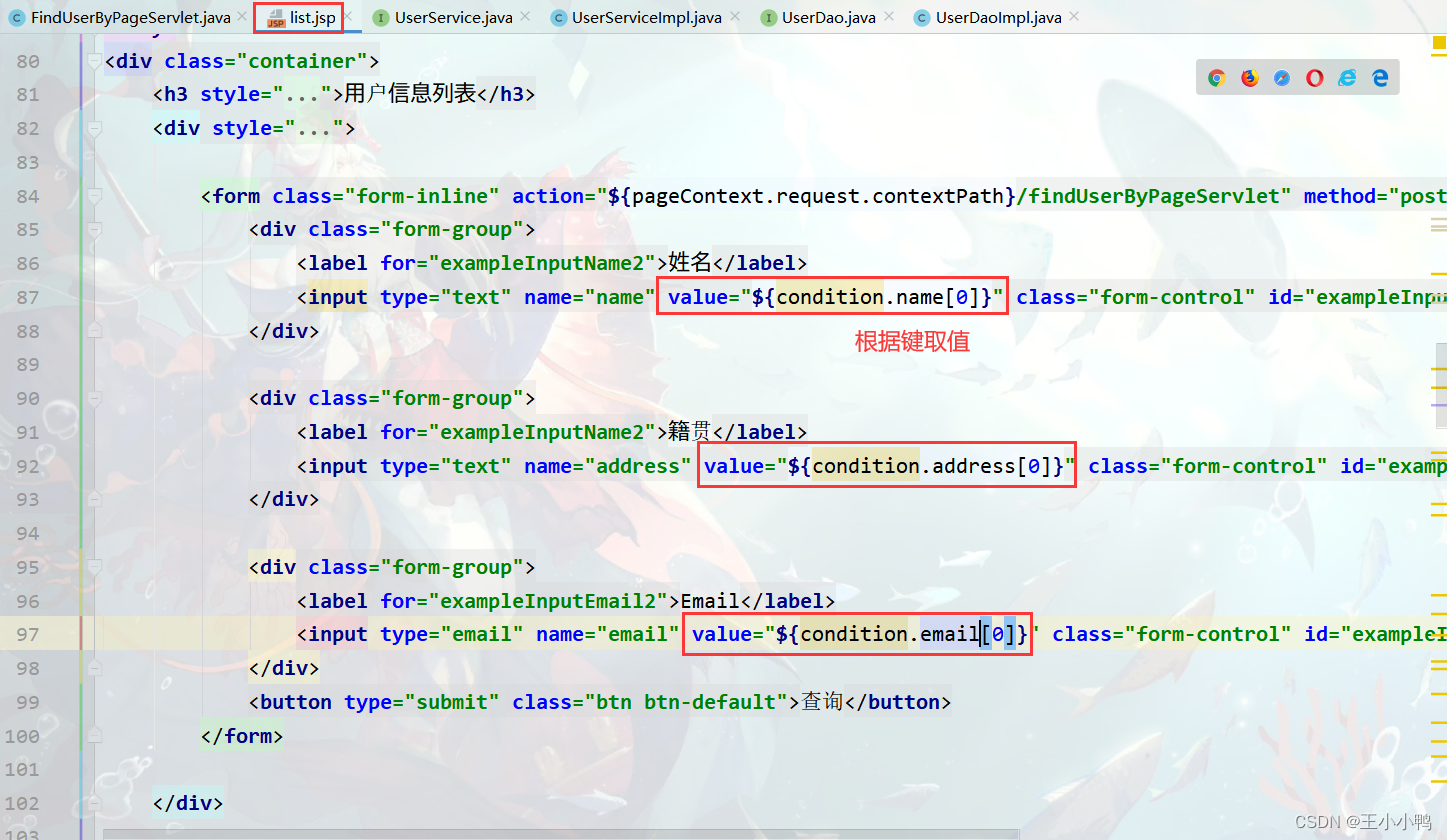Viewport: 1447px width, 840px height.
Task: Click the yellow inspection status indicator
Action: (1438, 41)
